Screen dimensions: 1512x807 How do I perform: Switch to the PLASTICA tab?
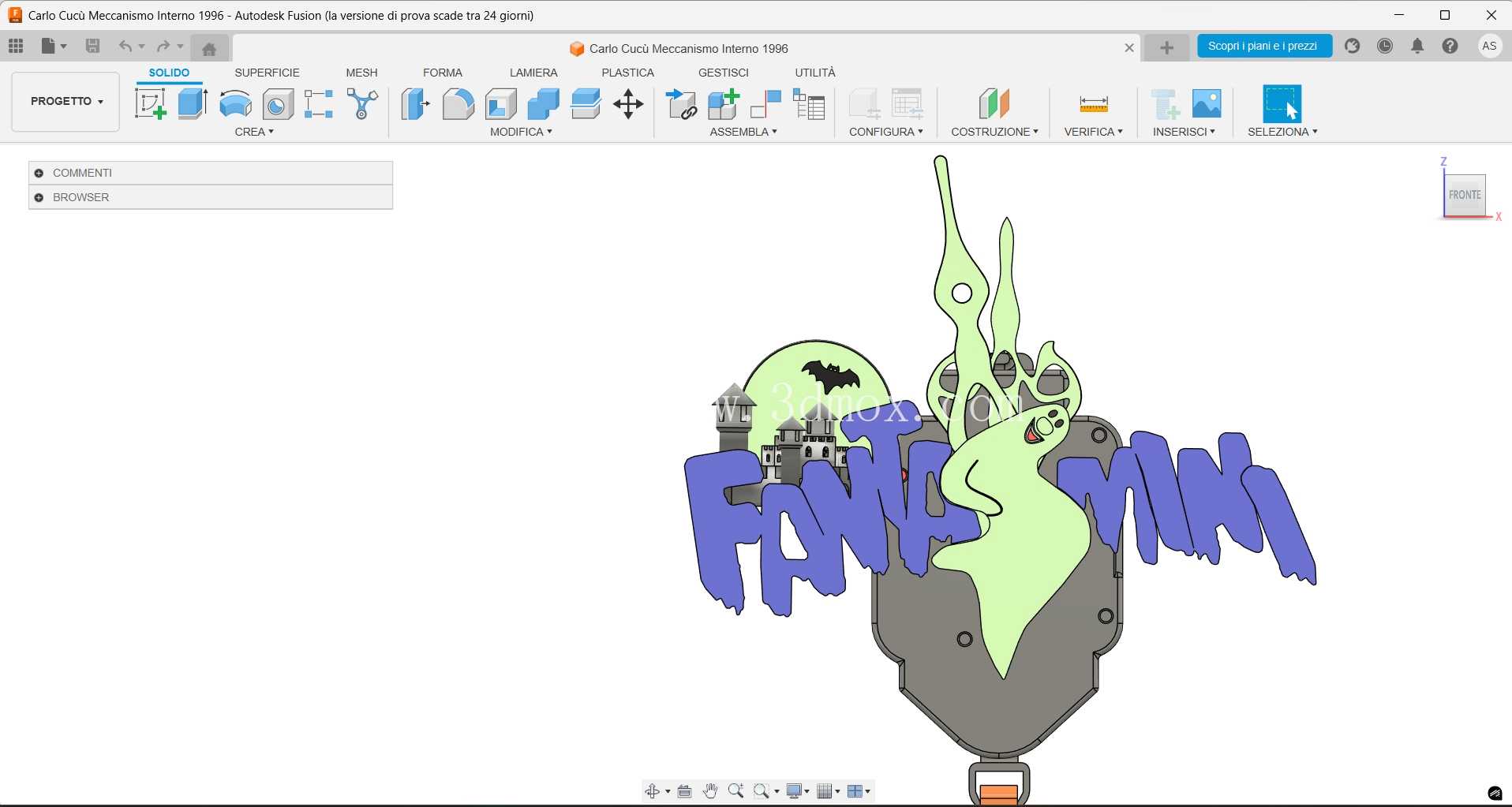coord(627,73)
